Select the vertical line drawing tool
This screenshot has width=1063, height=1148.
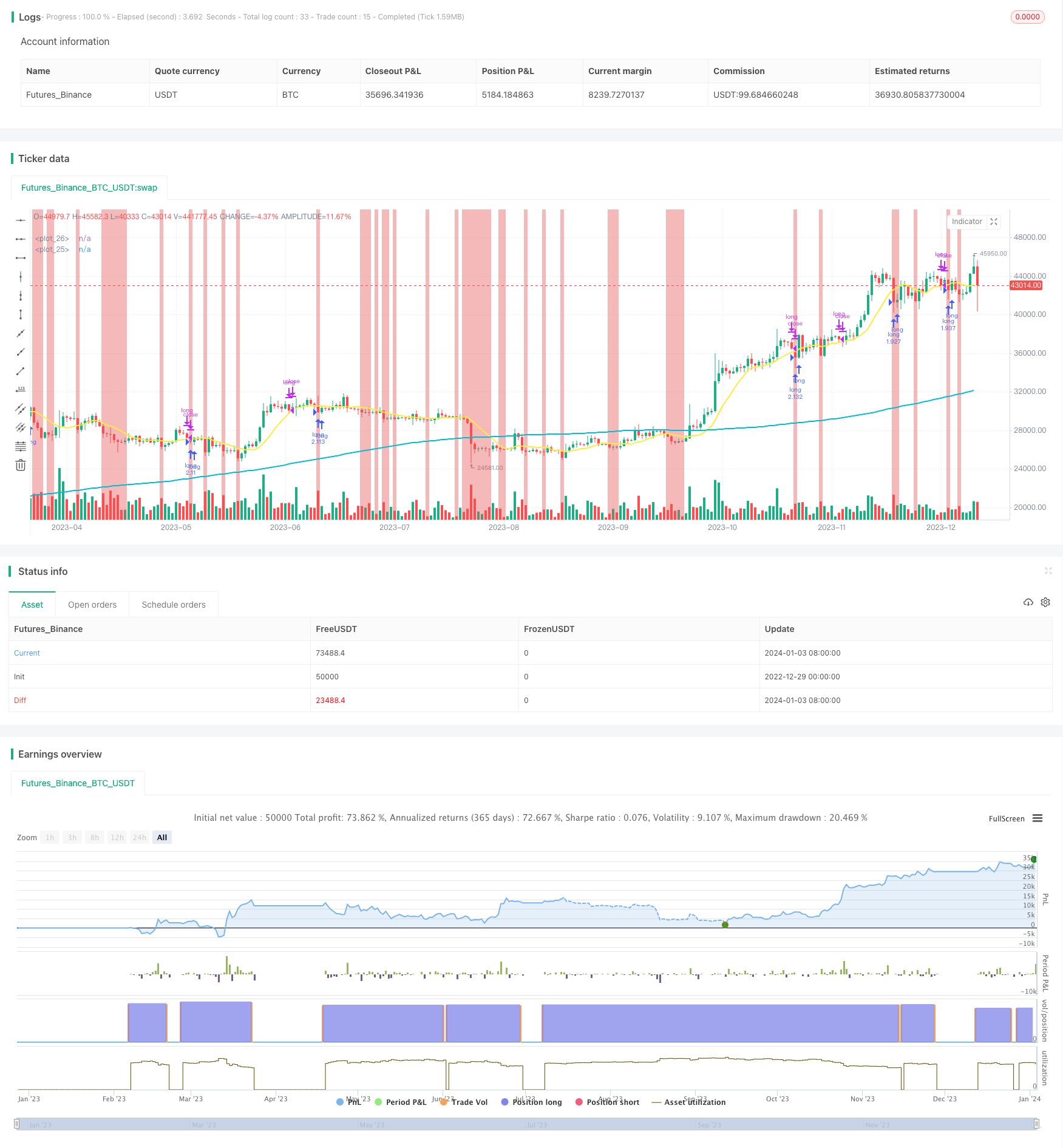pyautogui.click(x=21, y=276)
